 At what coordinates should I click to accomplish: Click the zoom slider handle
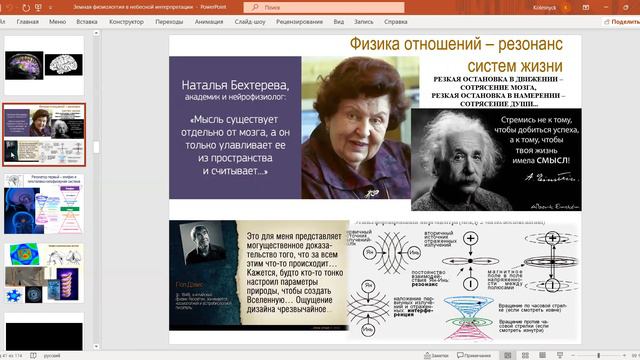[599, 356]
